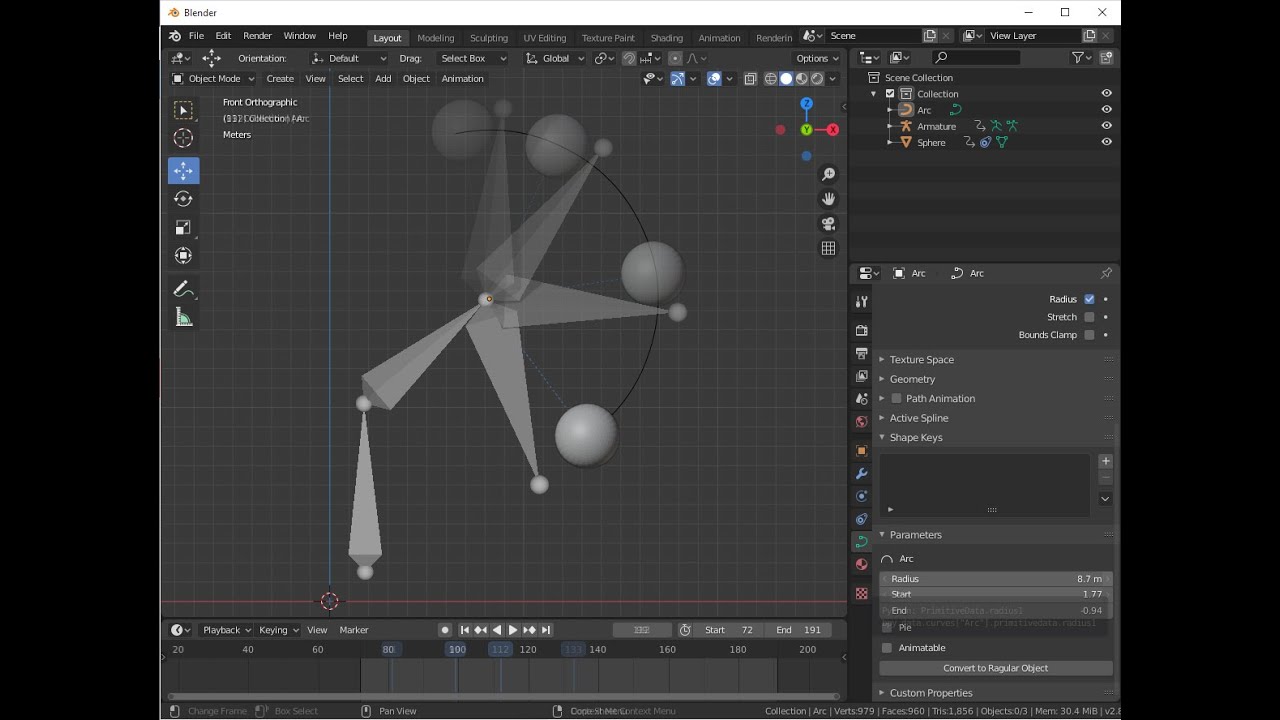The height and width of the screenshot is (720, 1280).
Task: Expand the Geometry panel
Action: click(x=912, y=379)
